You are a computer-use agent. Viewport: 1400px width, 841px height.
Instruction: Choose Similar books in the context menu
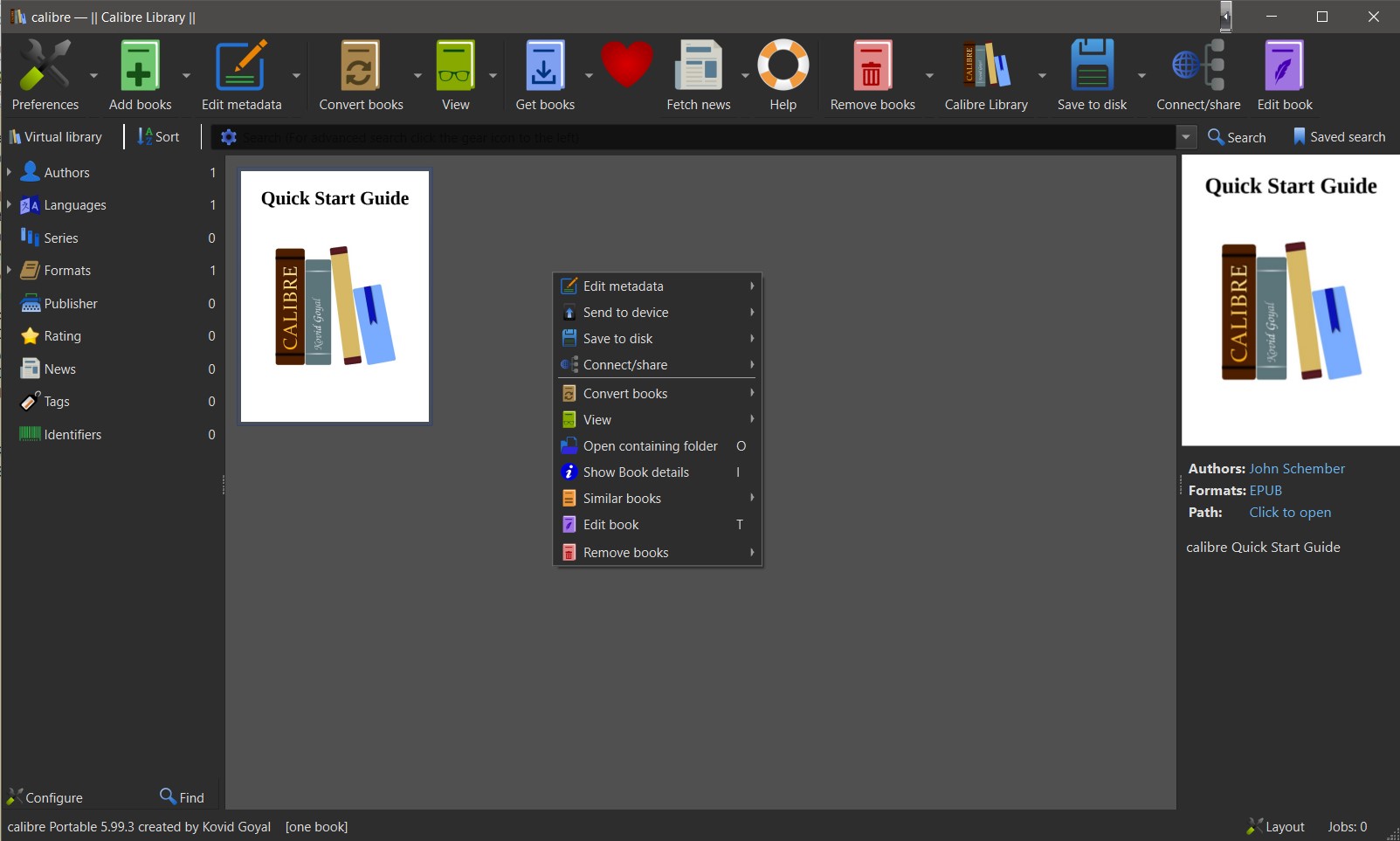point(658,499)
